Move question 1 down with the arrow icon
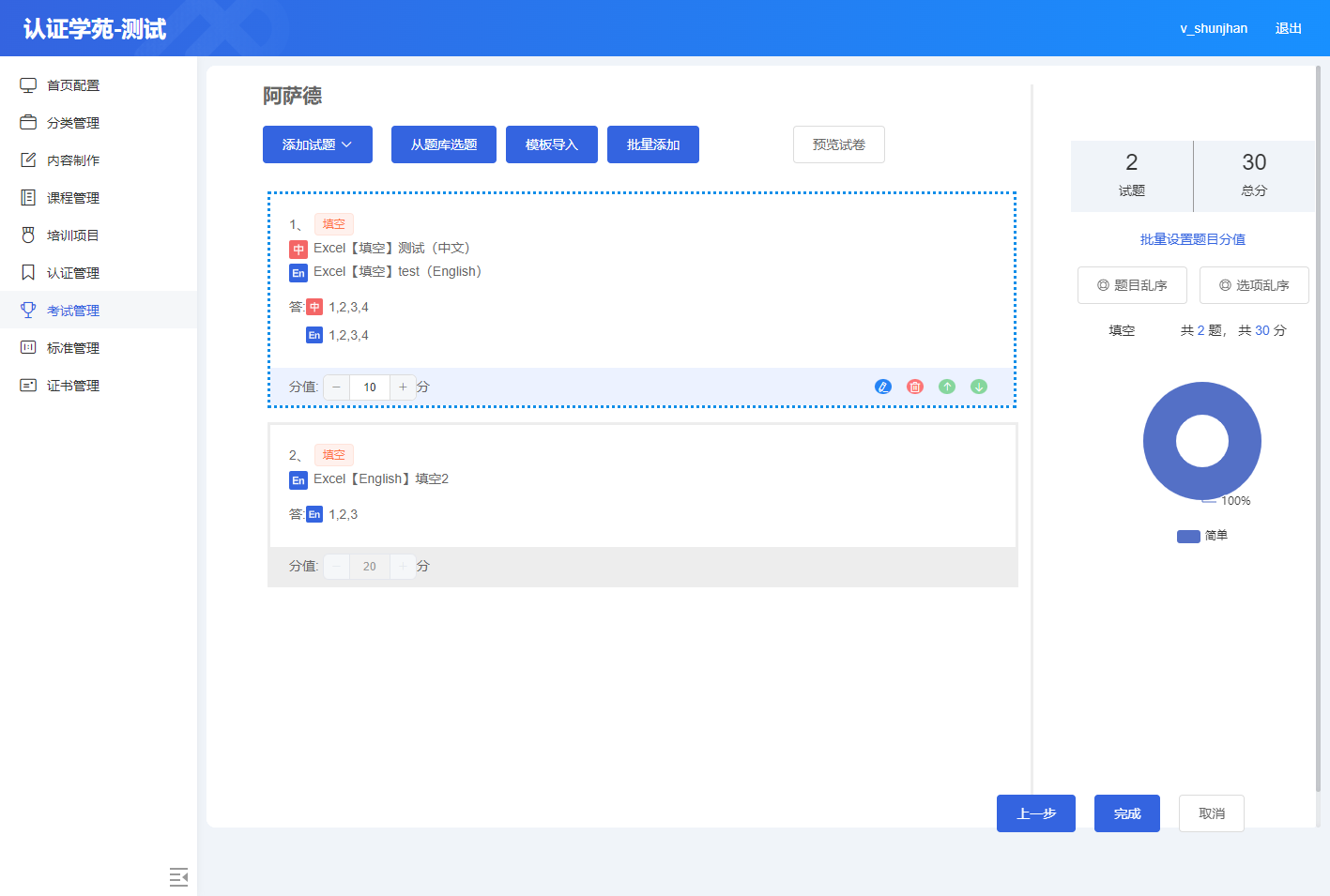Viewport: 1330px width, 896px height. click(979, 387)
